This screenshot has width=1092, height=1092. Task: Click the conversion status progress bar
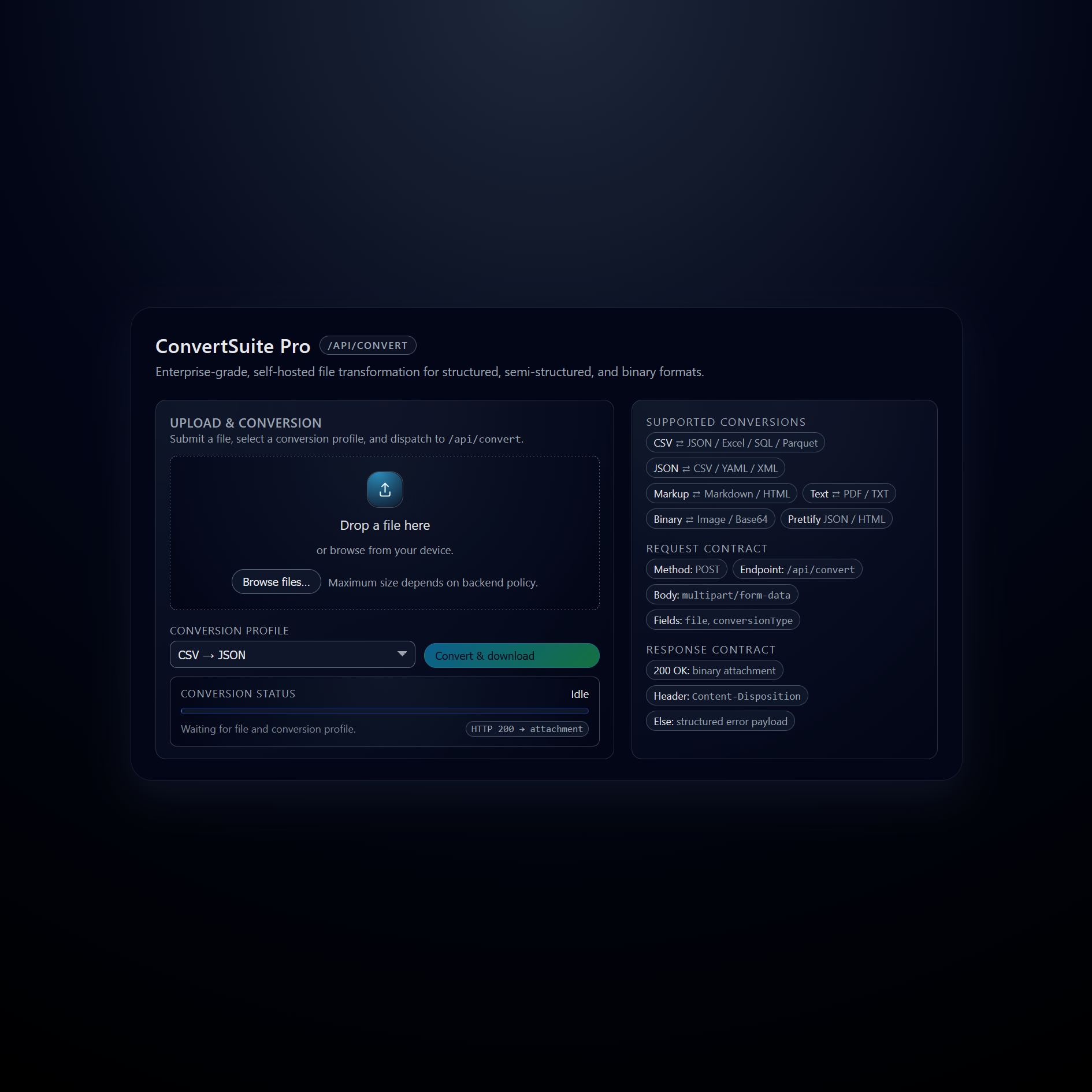pyautogui.click(x=384, y=711)
